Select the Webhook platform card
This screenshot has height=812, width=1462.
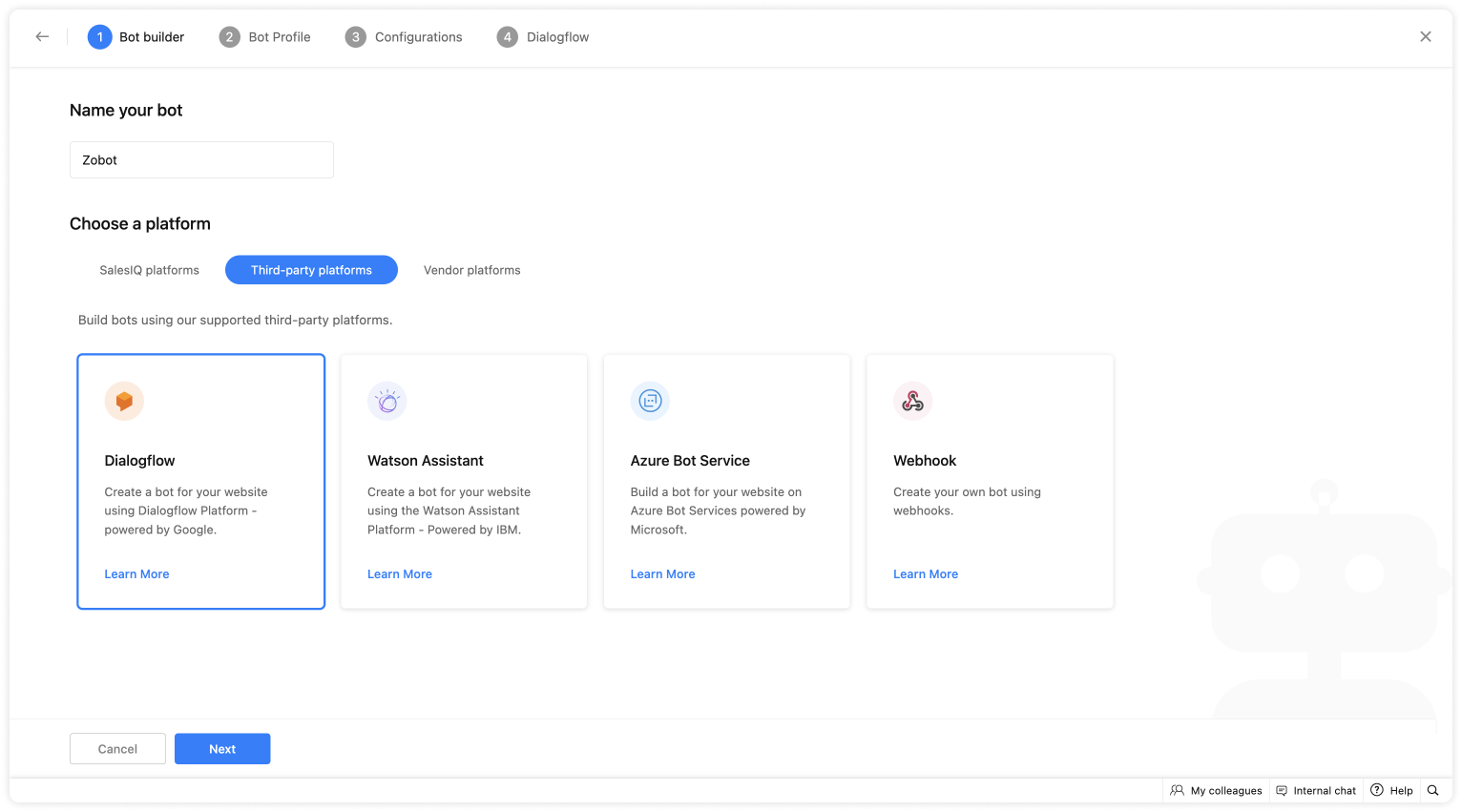coord(990,482)
